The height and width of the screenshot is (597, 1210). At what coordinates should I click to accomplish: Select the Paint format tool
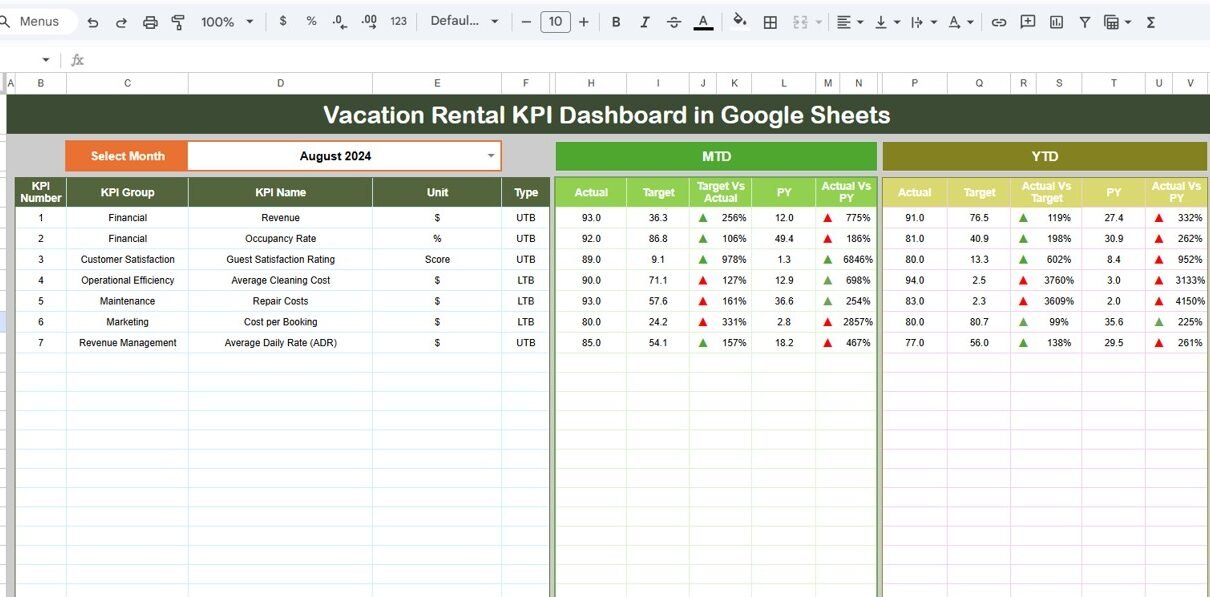pyautogui.click(x=178, y=22)
